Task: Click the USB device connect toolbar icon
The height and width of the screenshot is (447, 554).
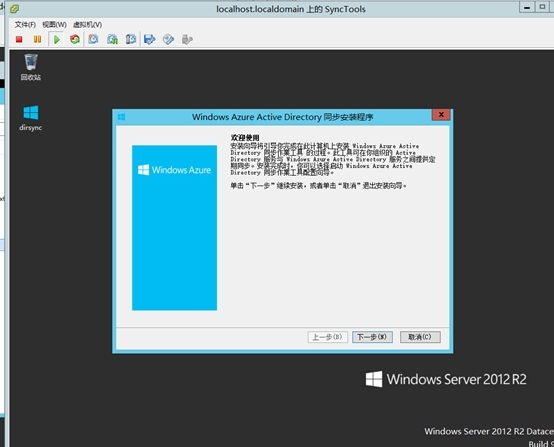Action: pyautogui.click(x=187, y=39)
